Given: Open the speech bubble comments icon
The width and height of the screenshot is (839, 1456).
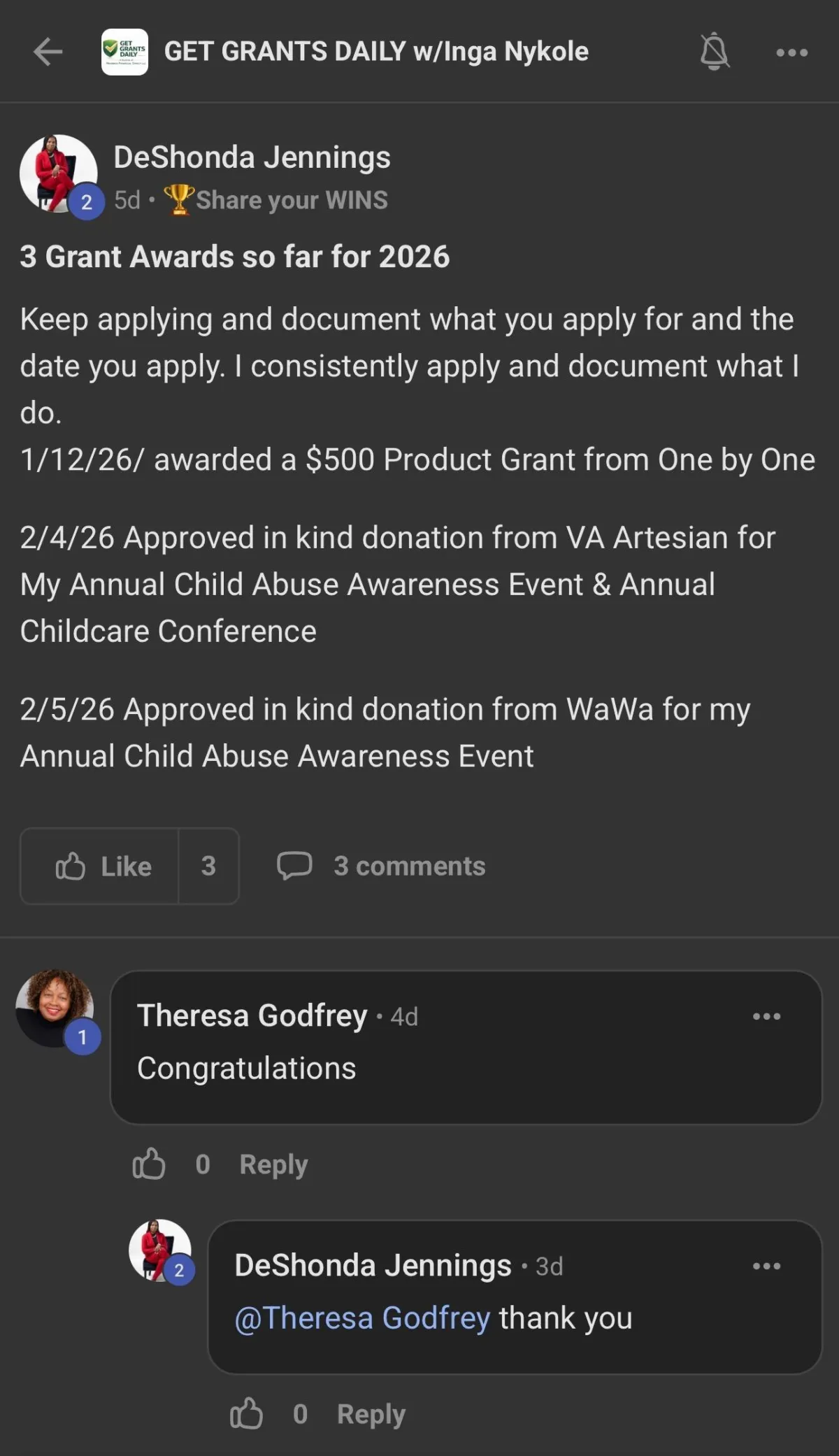Looking at the screenshot, I should [294, 866].
